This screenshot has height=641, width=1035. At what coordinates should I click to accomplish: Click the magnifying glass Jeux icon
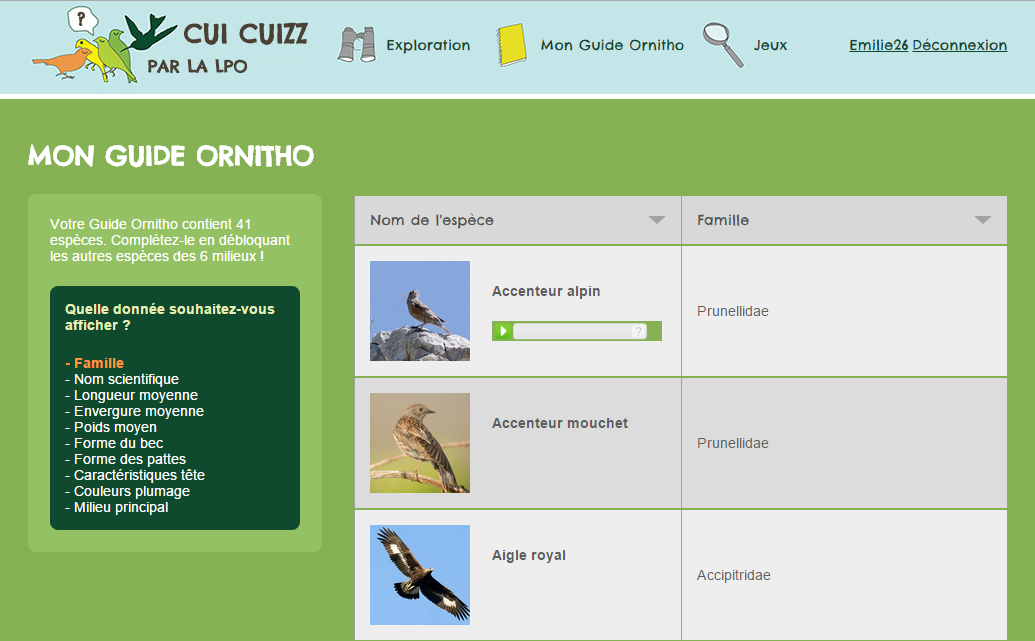(x=722, y=45)
